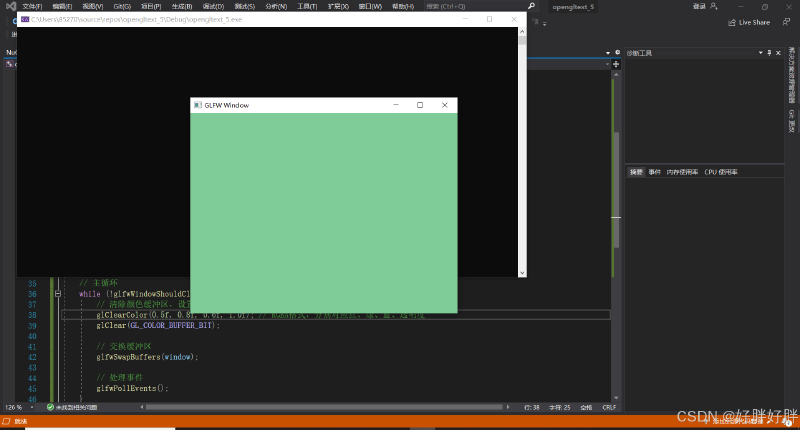Click the editor scroll down arrow
The image size is (800, 430).
coord(616,398)
